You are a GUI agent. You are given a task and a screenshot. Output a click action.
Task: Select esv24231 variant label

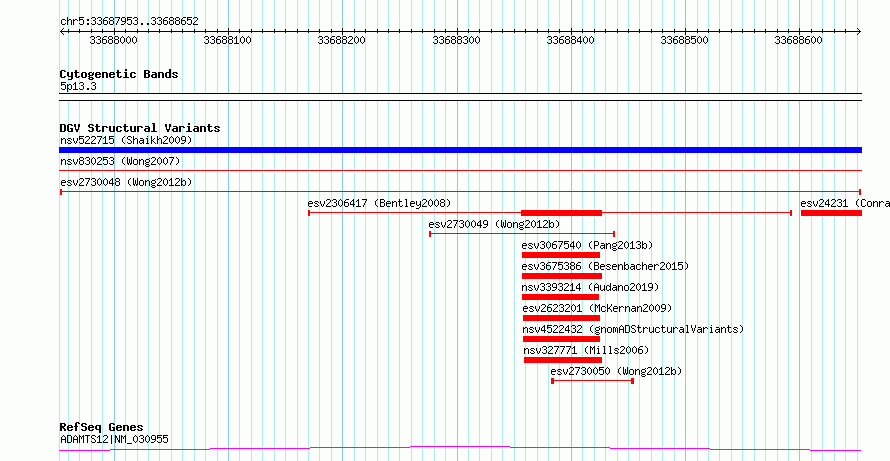(845, 203)
